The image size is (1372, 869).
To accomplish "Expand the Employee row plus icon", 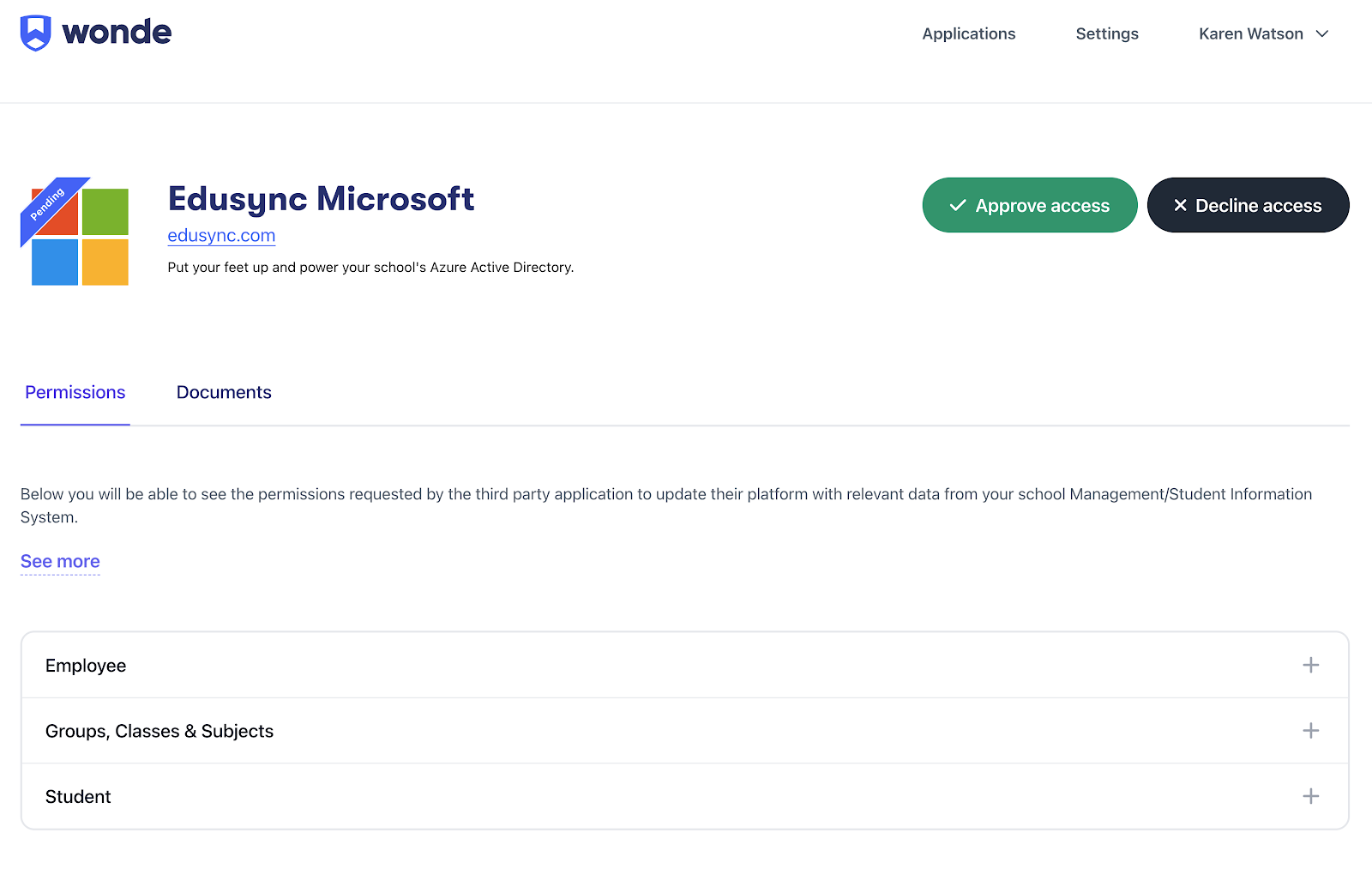I will coord(1310,665).
